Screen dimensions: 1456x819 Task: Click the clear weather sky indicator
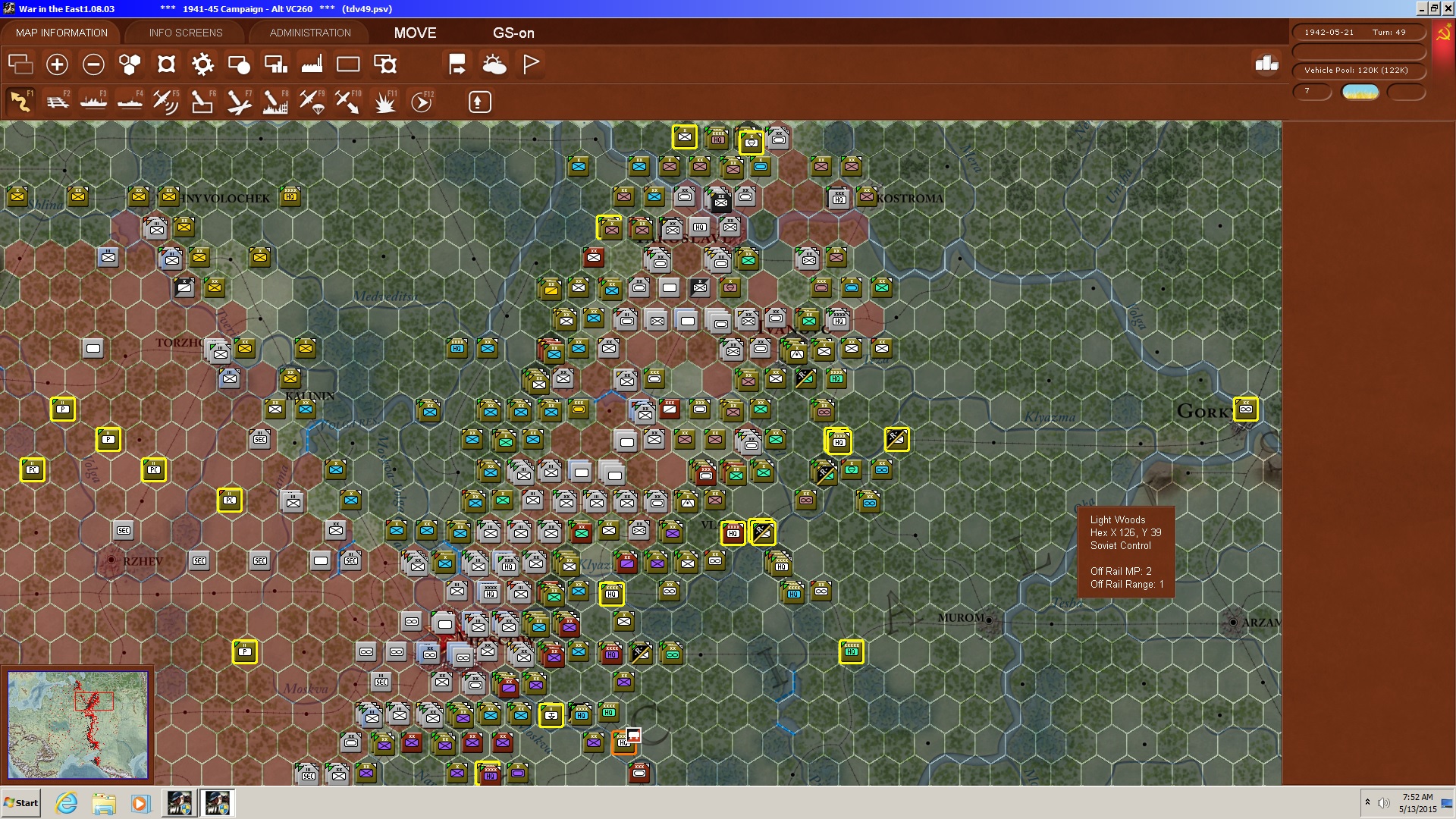click(1360, 91)
